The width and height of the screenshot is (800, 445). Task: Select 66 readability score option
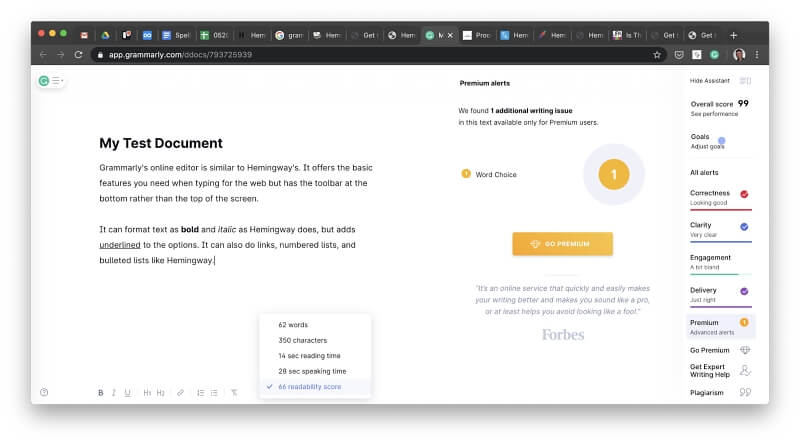315,387
